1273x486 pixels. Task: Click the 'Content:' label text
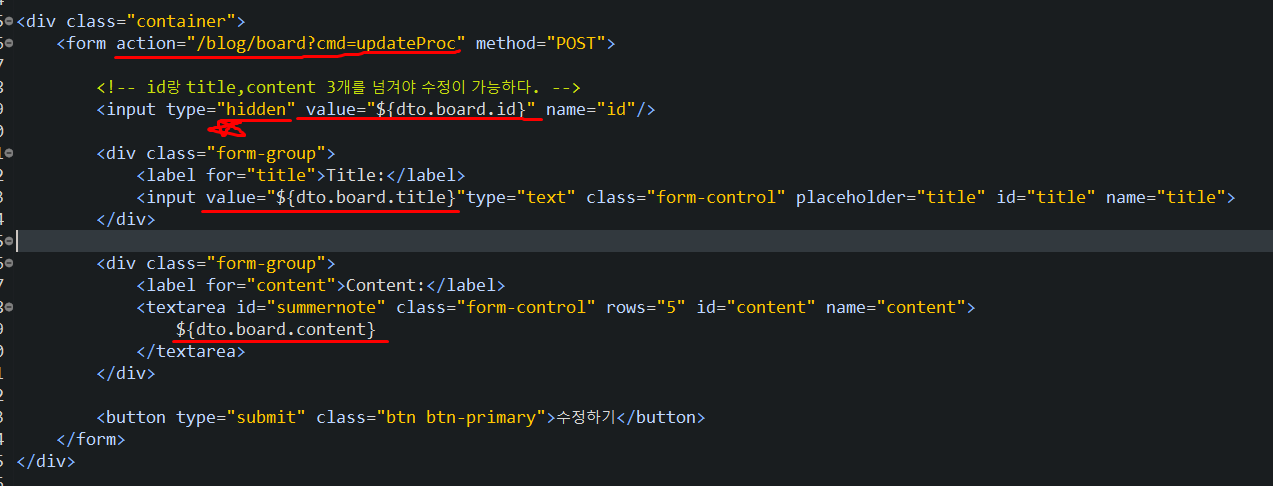coord(386,285)
